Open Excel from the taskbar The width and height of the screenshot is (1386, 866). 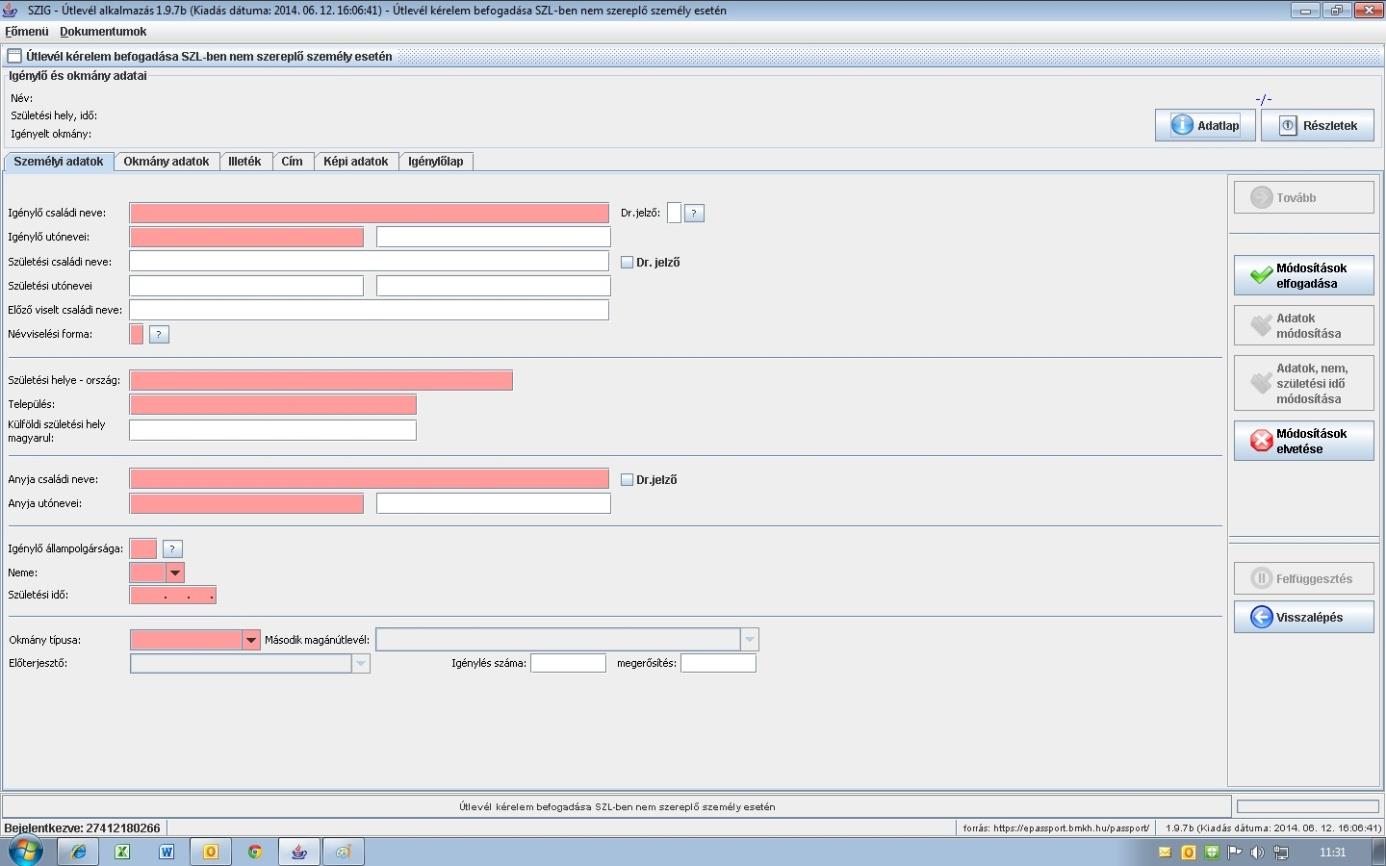123,852
